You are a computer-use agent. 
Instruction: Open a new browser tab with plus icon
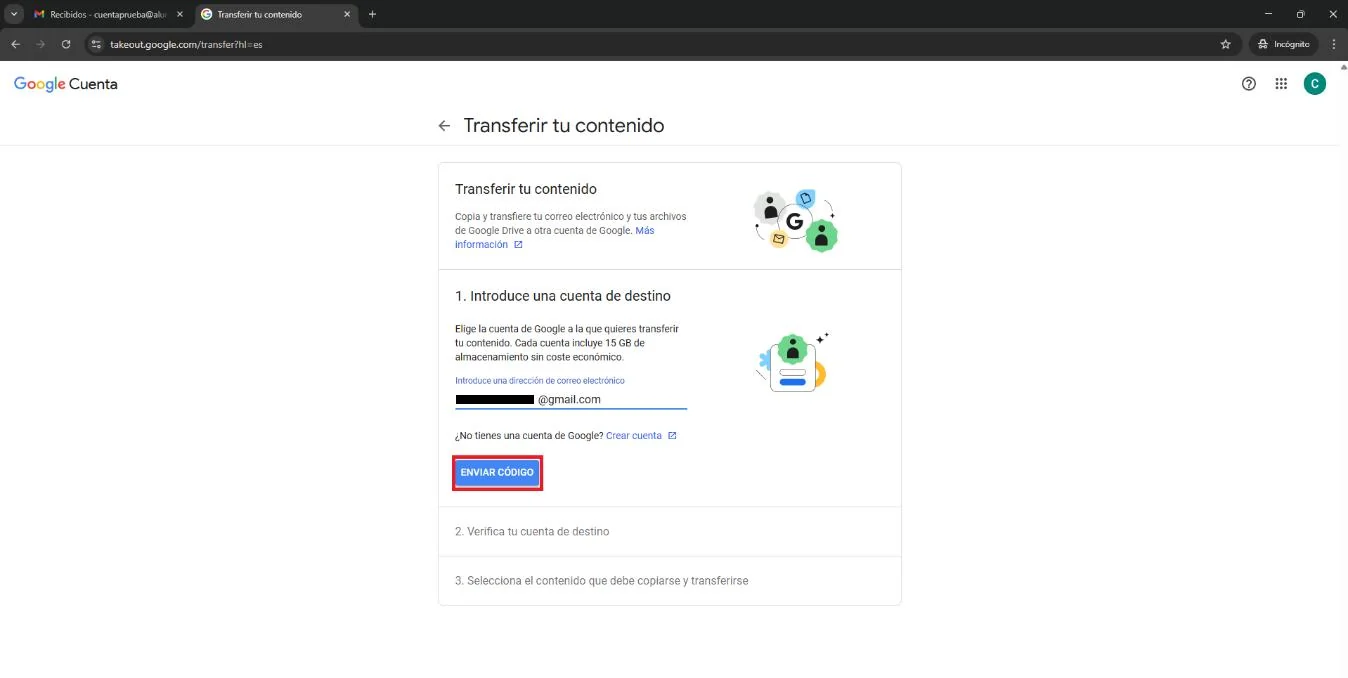pyautogui.click(x=372, y=15)
